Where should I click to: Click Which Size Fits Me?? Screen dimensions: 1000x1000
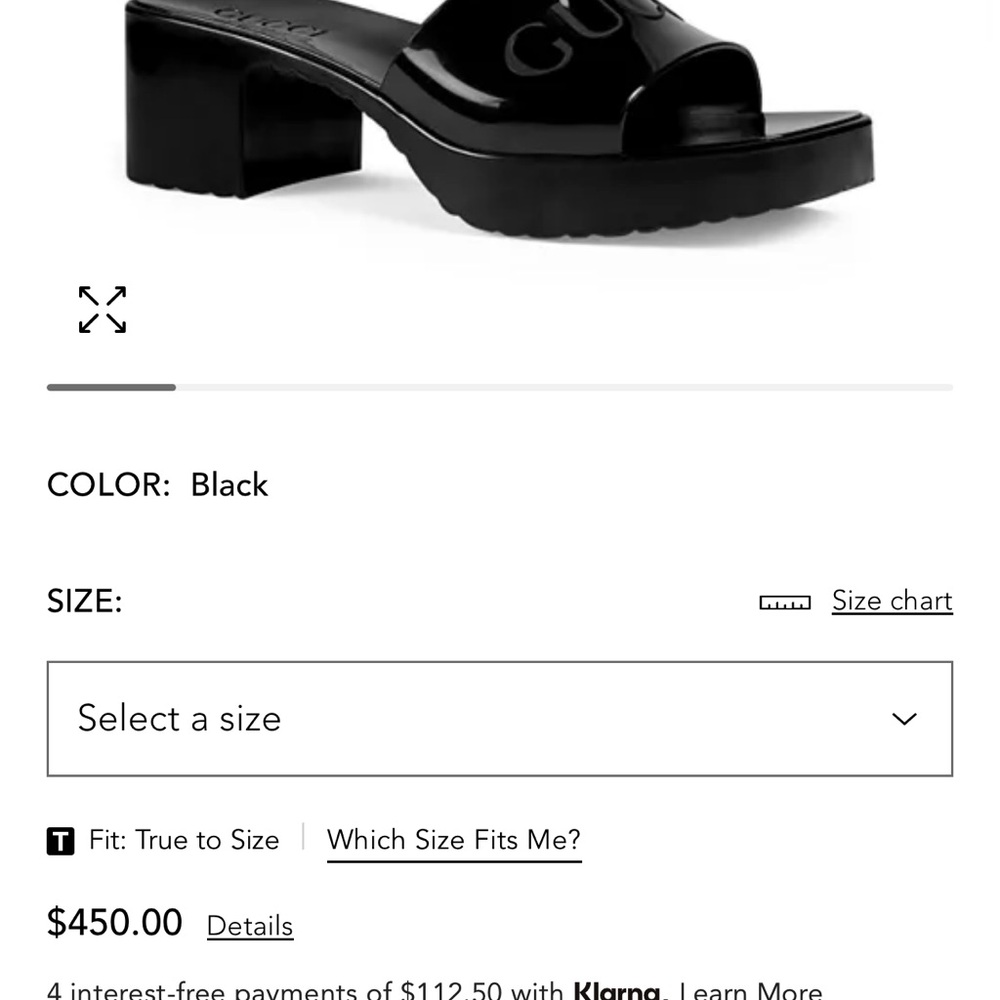pos(453,840)
